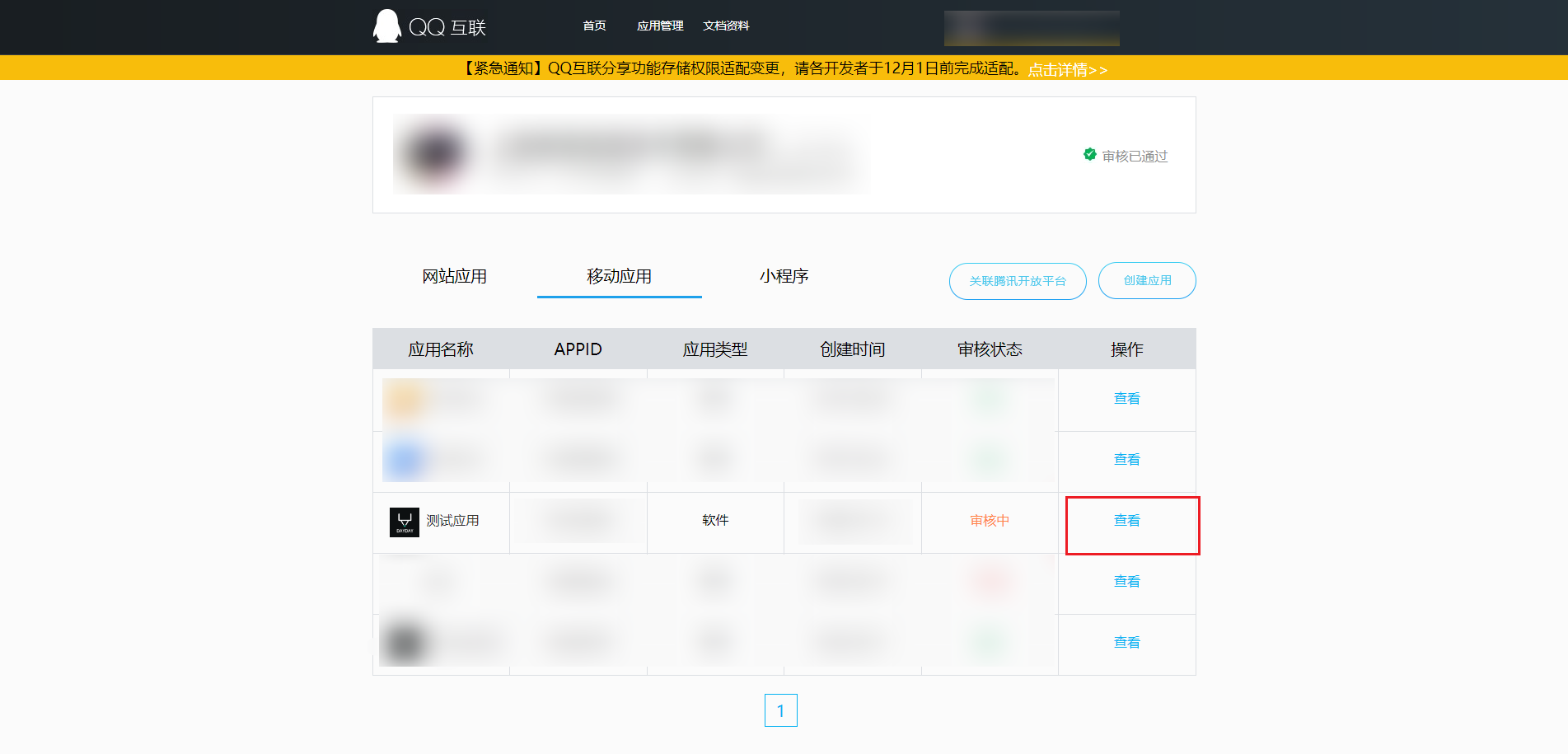Open 查看 link in the second table row
This screenshot has height=754, width=1568.
(x=1127, y=460)
